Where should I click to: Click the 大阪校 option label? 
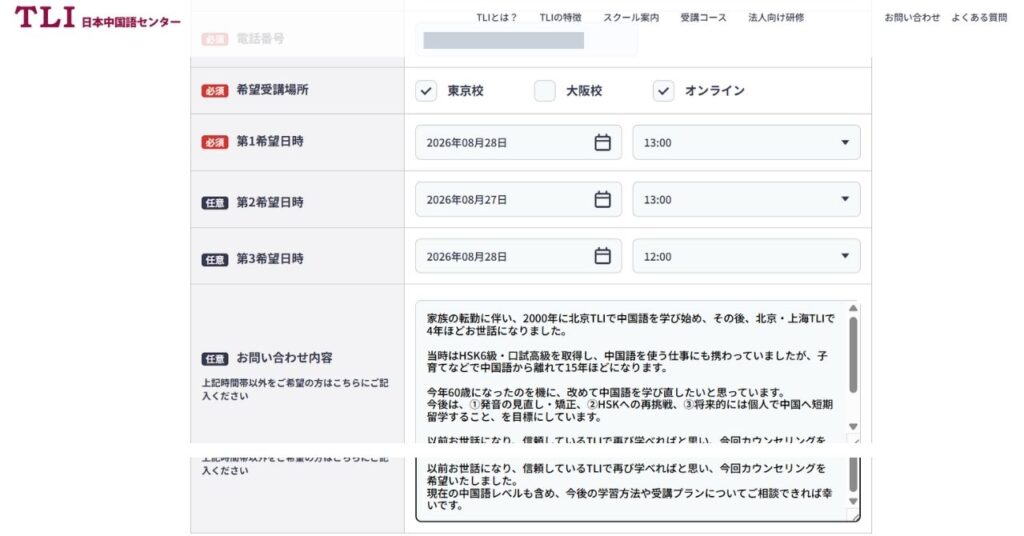584,91
